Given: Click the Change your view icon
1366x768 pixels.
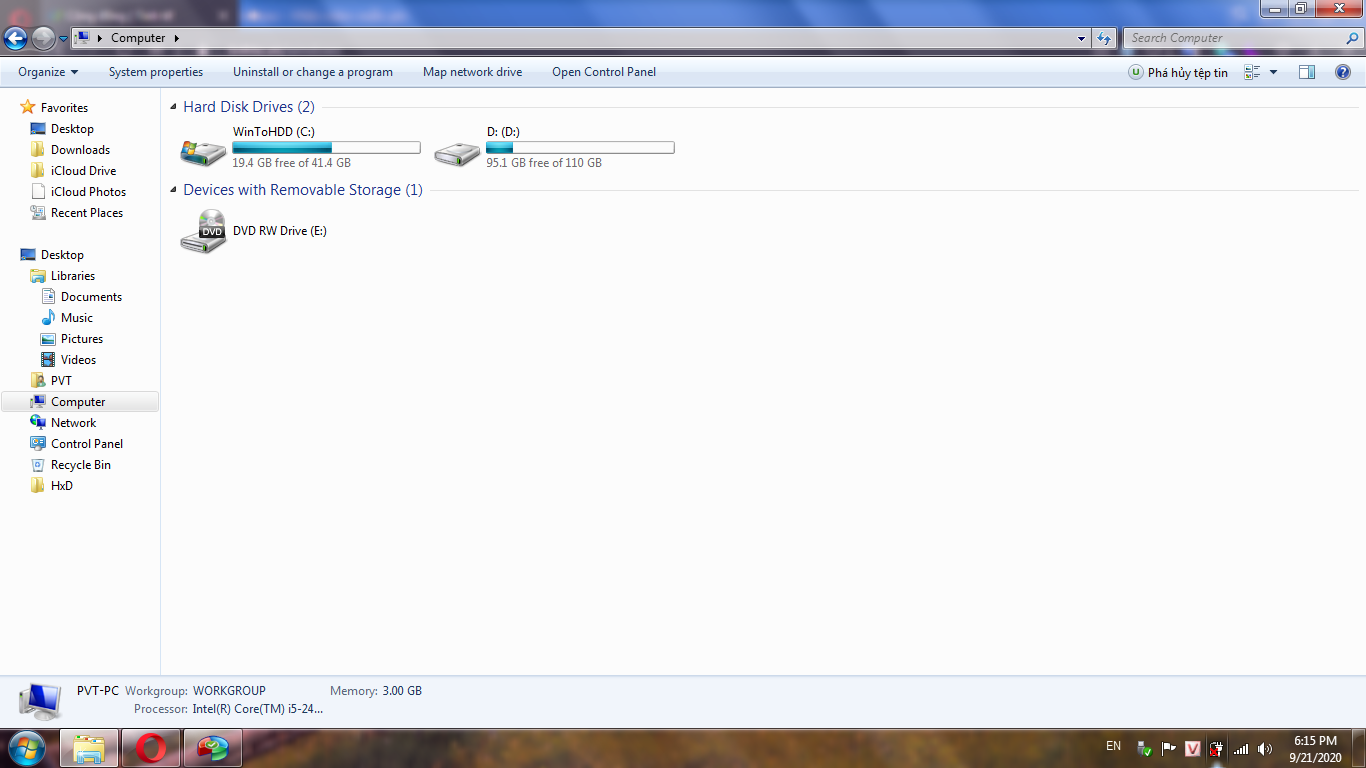Looking at the screenshot, I should (1252, 72).
